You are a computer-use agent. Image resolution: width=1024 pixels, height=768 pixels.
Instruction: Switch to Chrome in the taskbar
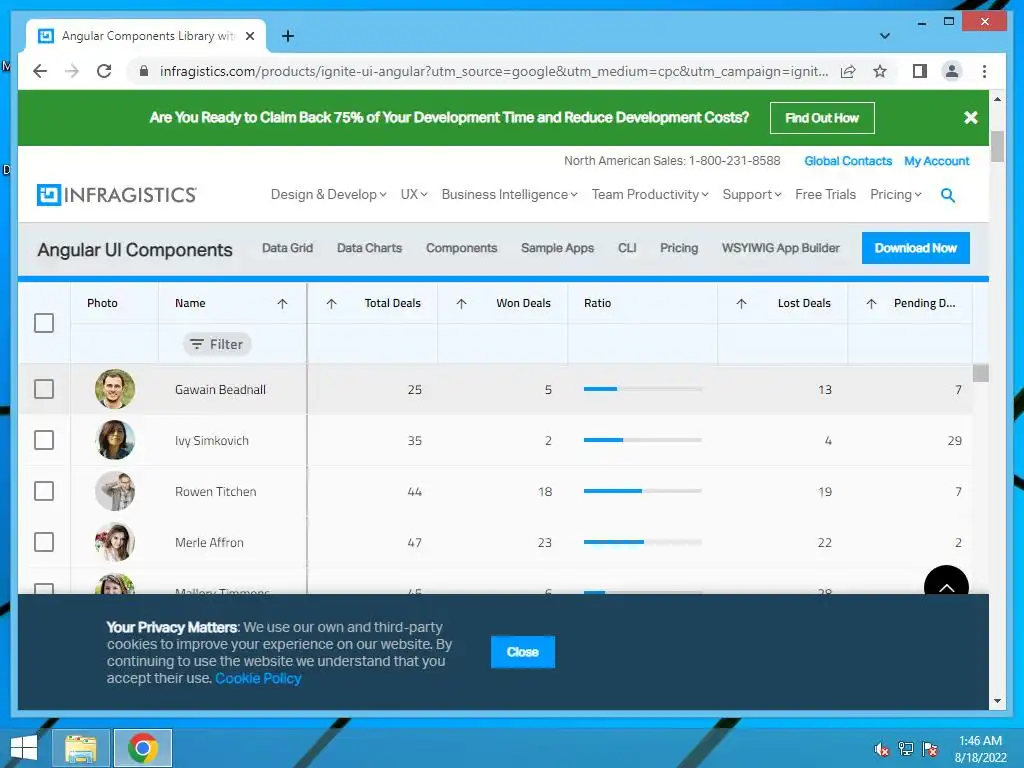(143, 748)
